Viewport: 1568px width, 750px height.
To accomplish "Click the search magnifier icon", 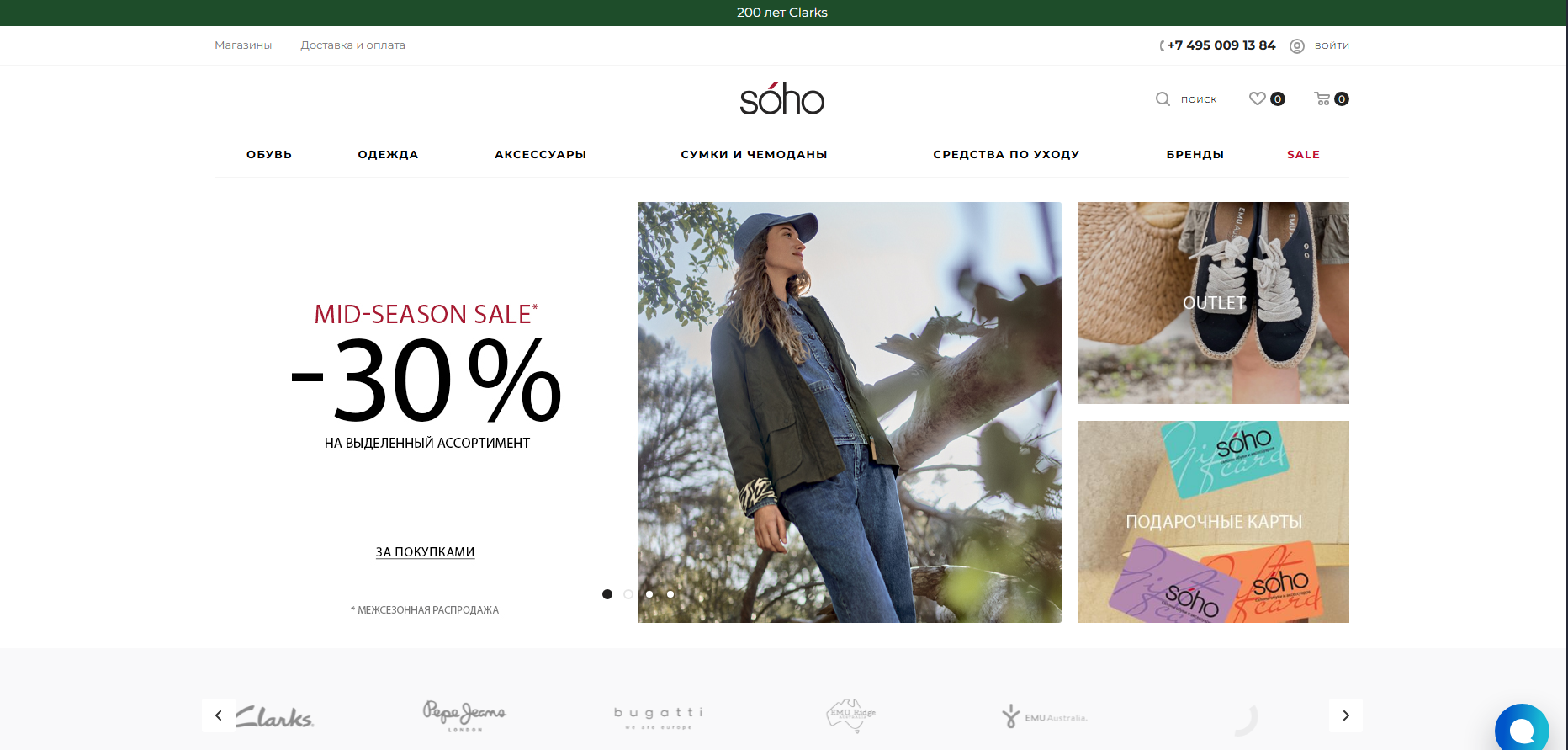I will pyautogui.click(x=1163, y=99).
